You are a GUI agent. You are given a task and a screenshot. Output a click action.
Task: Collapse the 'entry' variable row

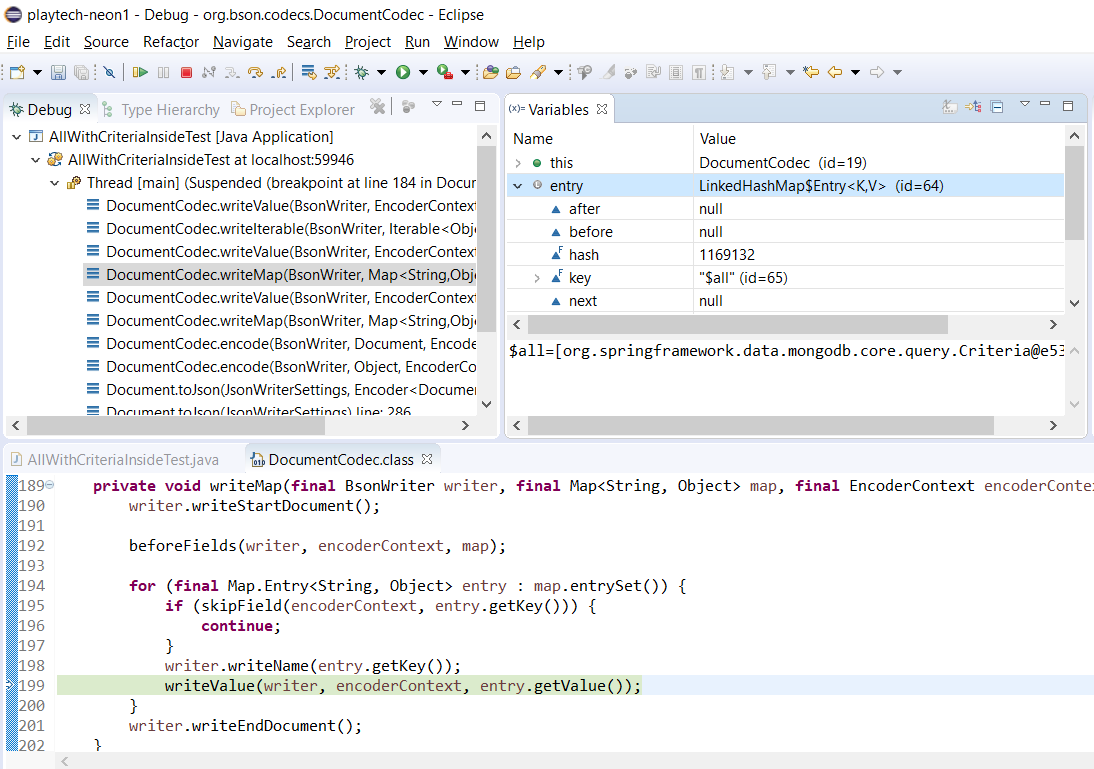click(x=517, y=185)
